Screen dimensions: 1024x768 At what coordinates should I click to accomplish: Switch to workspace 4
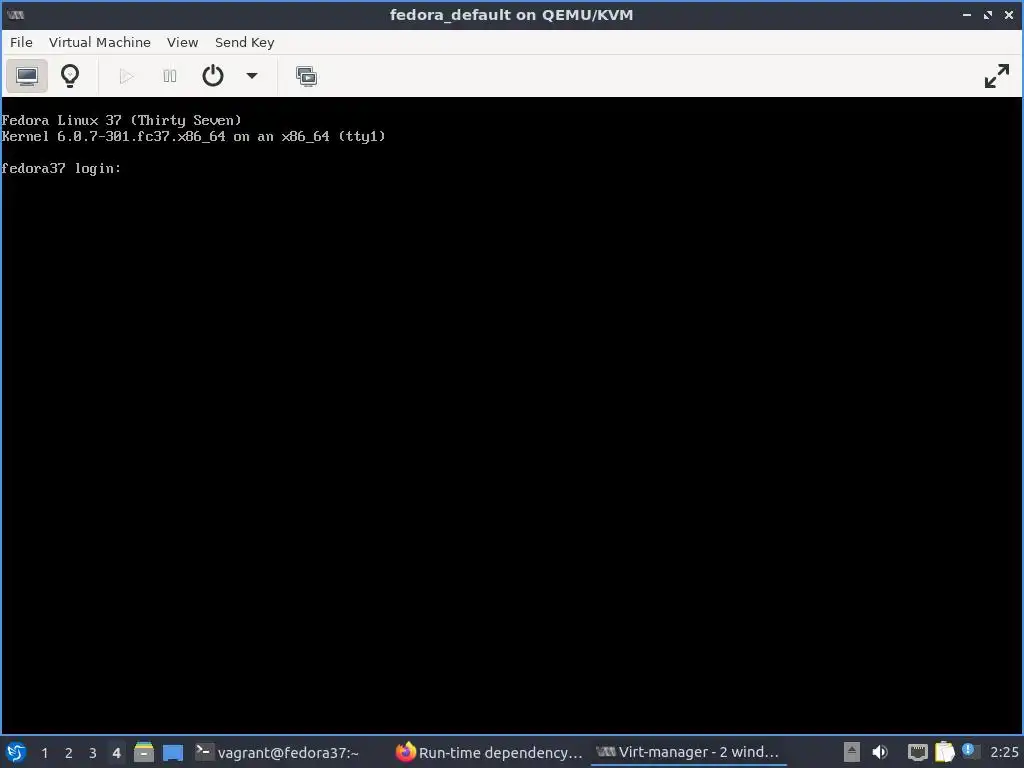pyautogui.click(x=116, y=753)
